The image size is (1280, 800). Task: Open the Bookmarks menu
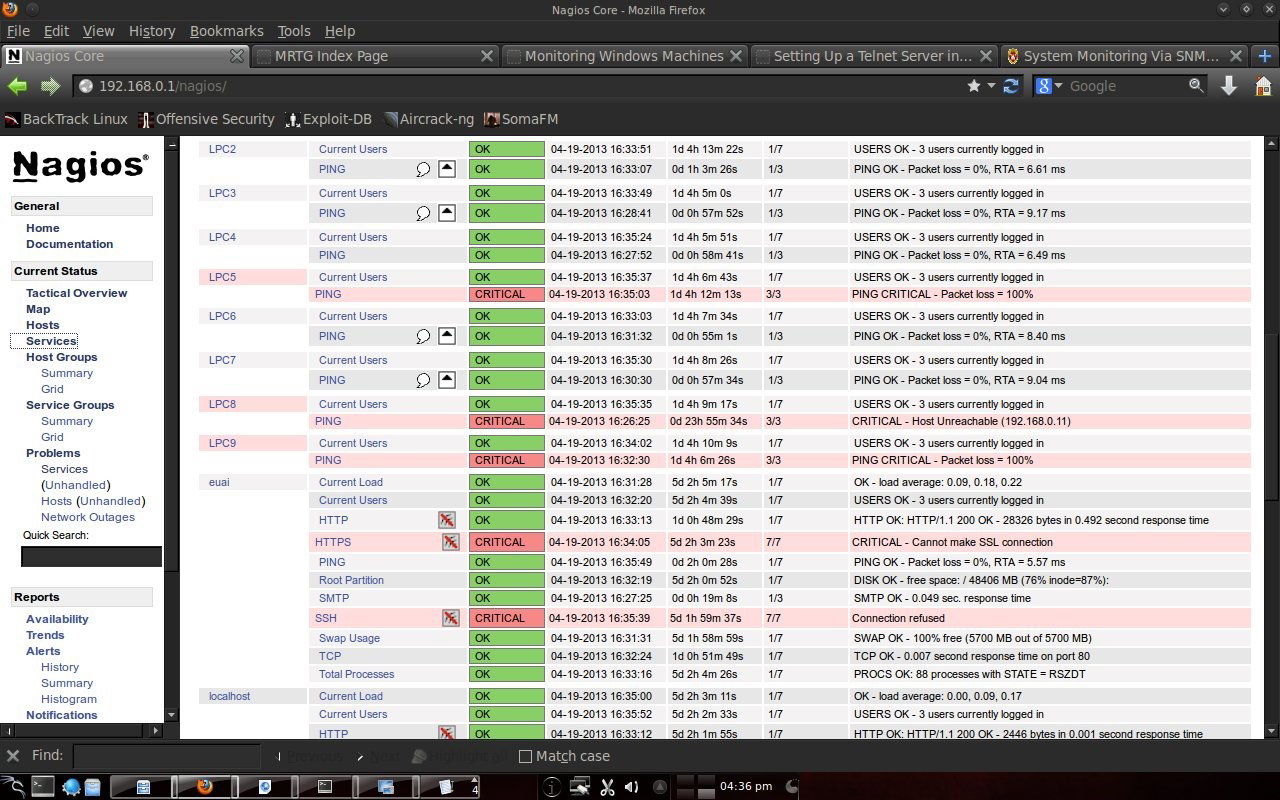(x=226, y=31)
